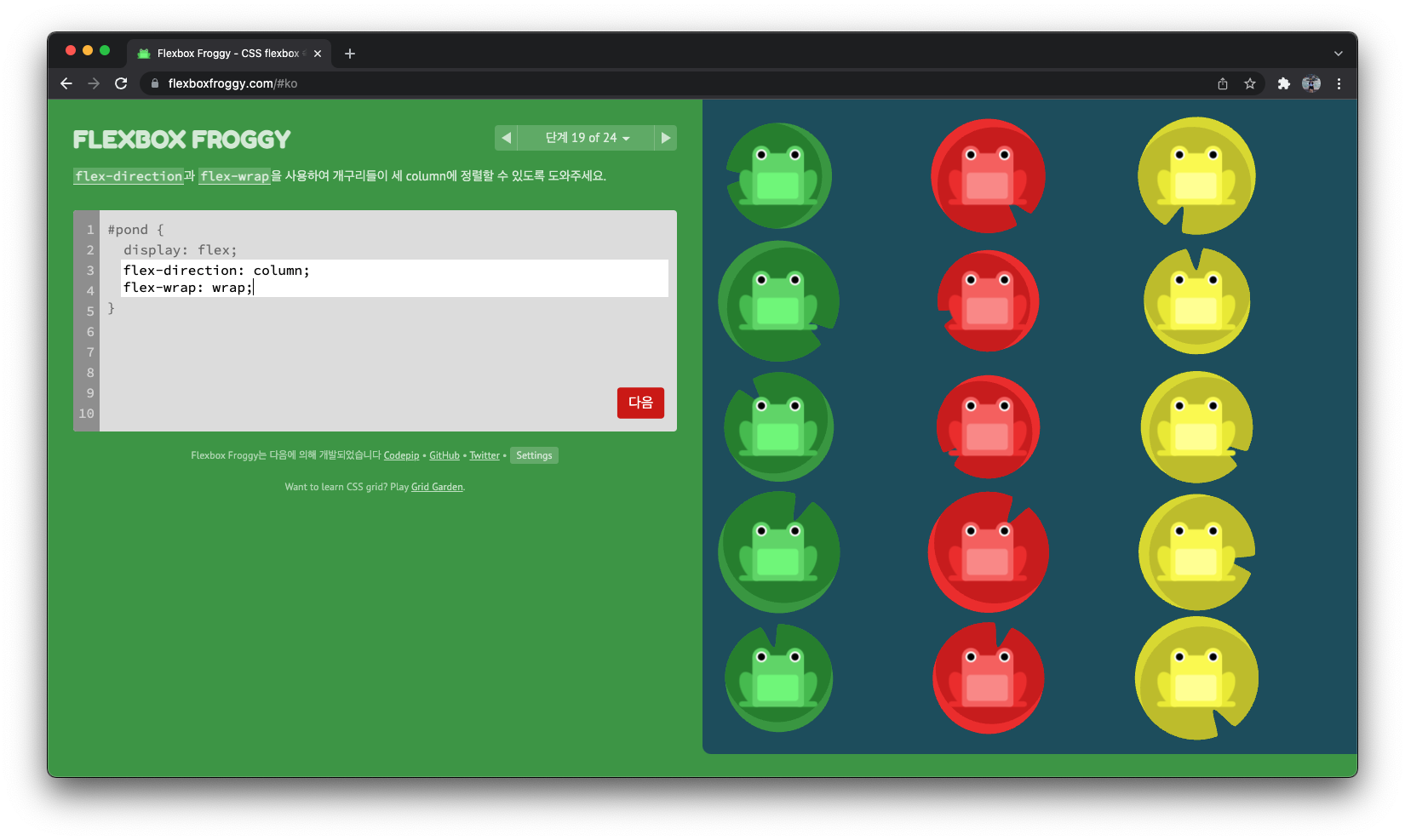Open the extensions puzzle icon
This screenshot has width=1405, height=840.
pos(1284,83)
